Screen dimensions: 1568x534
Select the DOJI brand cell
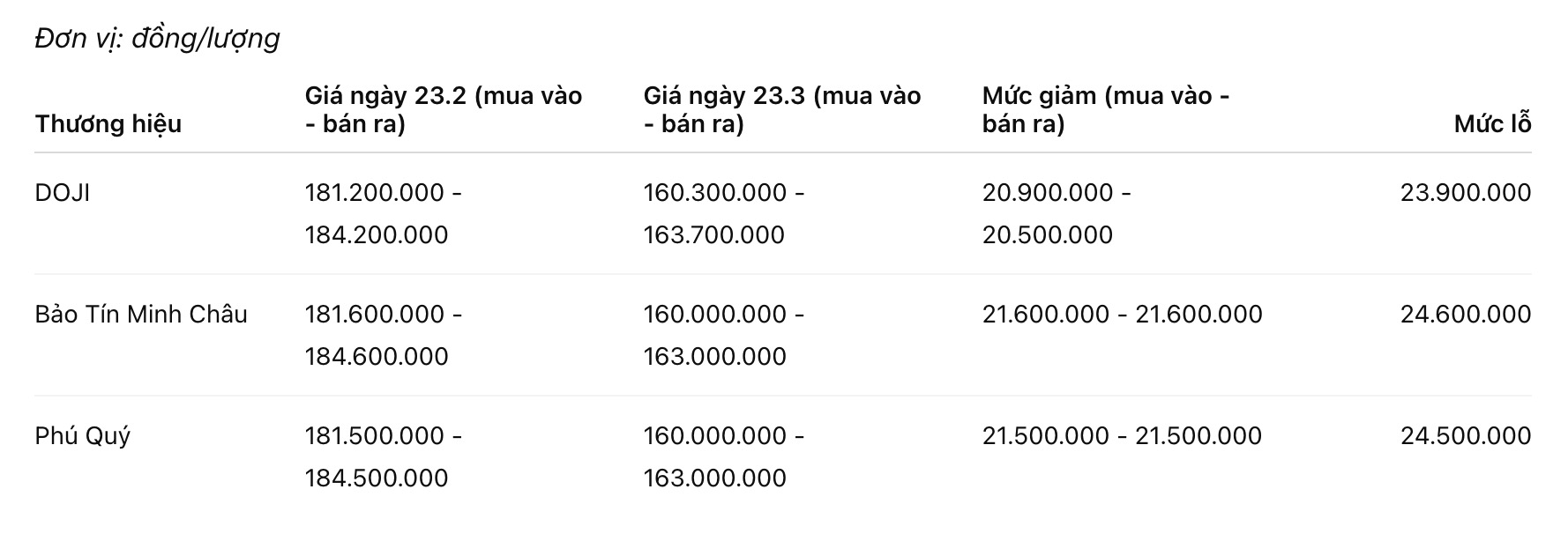click(x=63, y=192)
